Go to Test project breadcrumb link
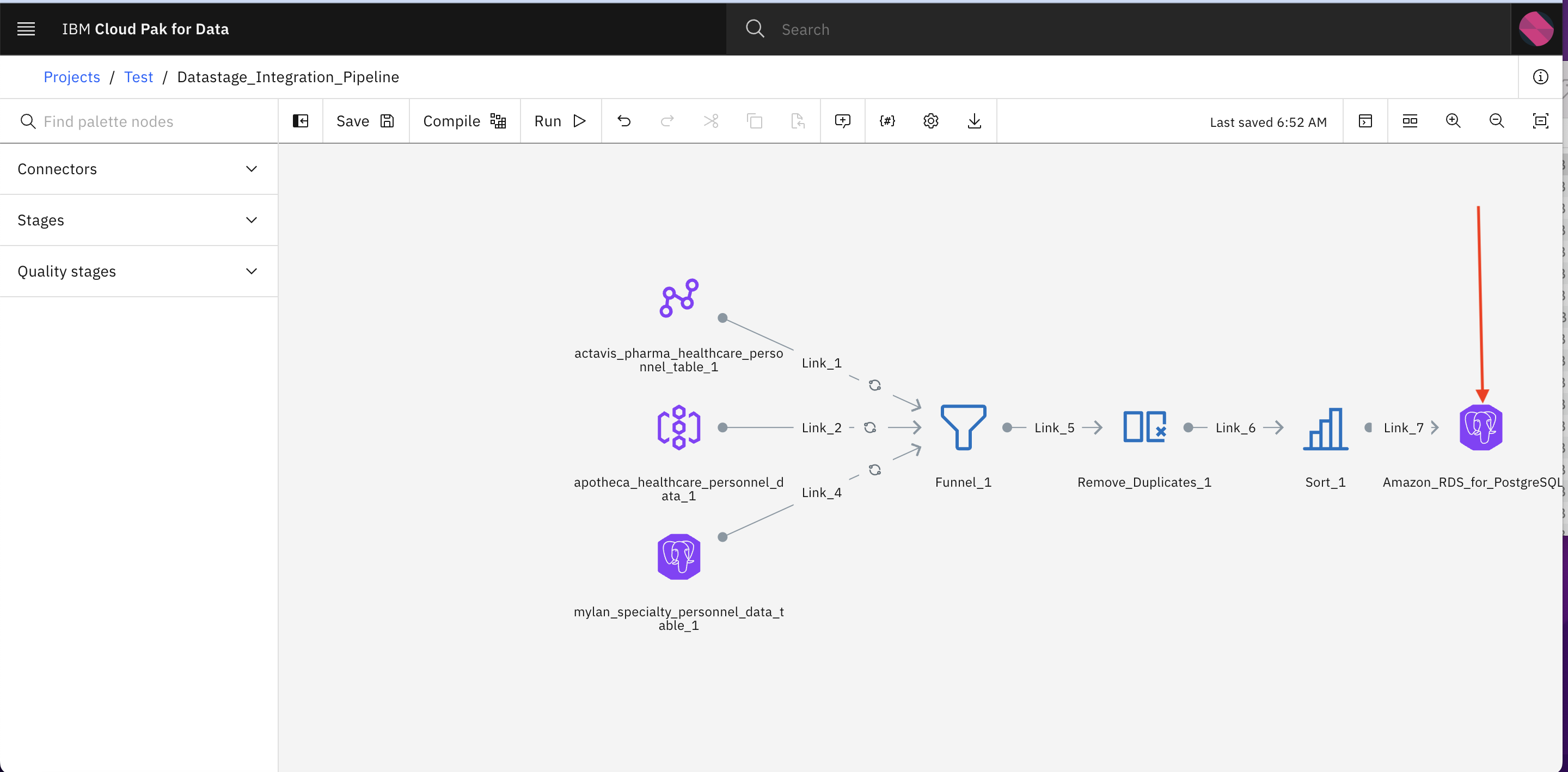Screen dimensions: 1568x772 pos(138,77)
